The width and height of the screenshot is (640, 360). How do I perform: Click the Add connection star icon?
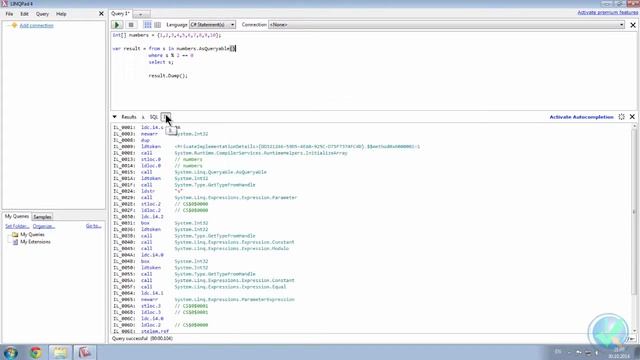click(x=14, y=25)
